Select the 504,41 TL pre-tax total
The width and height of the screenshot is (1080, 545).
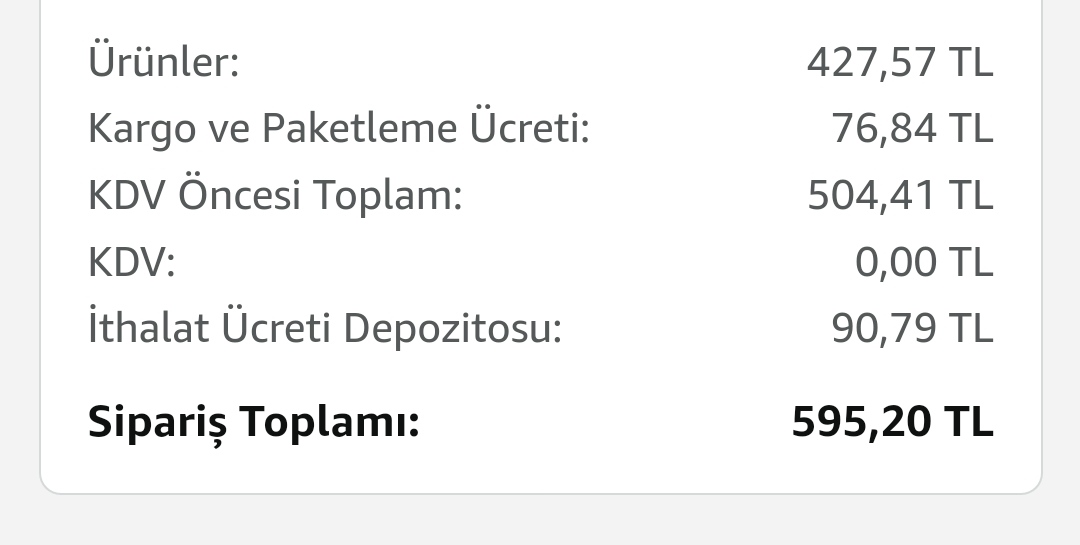(899, 195)
